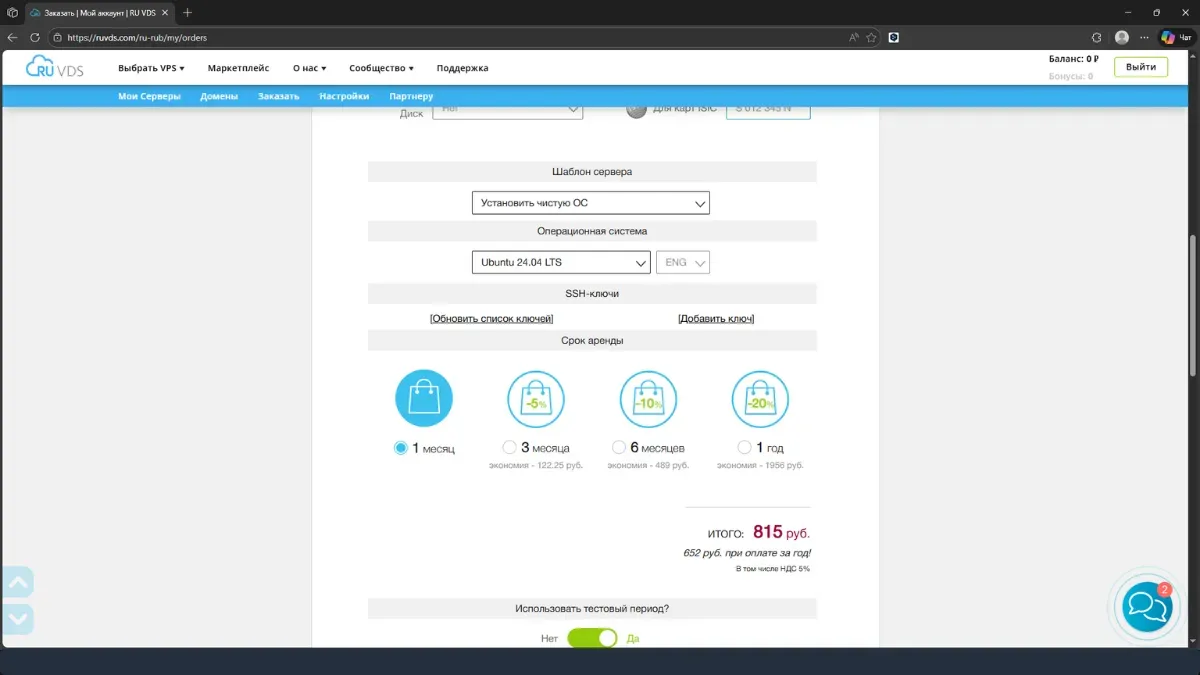This screenshot has width=1200, height=675.
Task: Open the Выбрать VPS menu
Action: pyautogui.click(x=151, y=68)
